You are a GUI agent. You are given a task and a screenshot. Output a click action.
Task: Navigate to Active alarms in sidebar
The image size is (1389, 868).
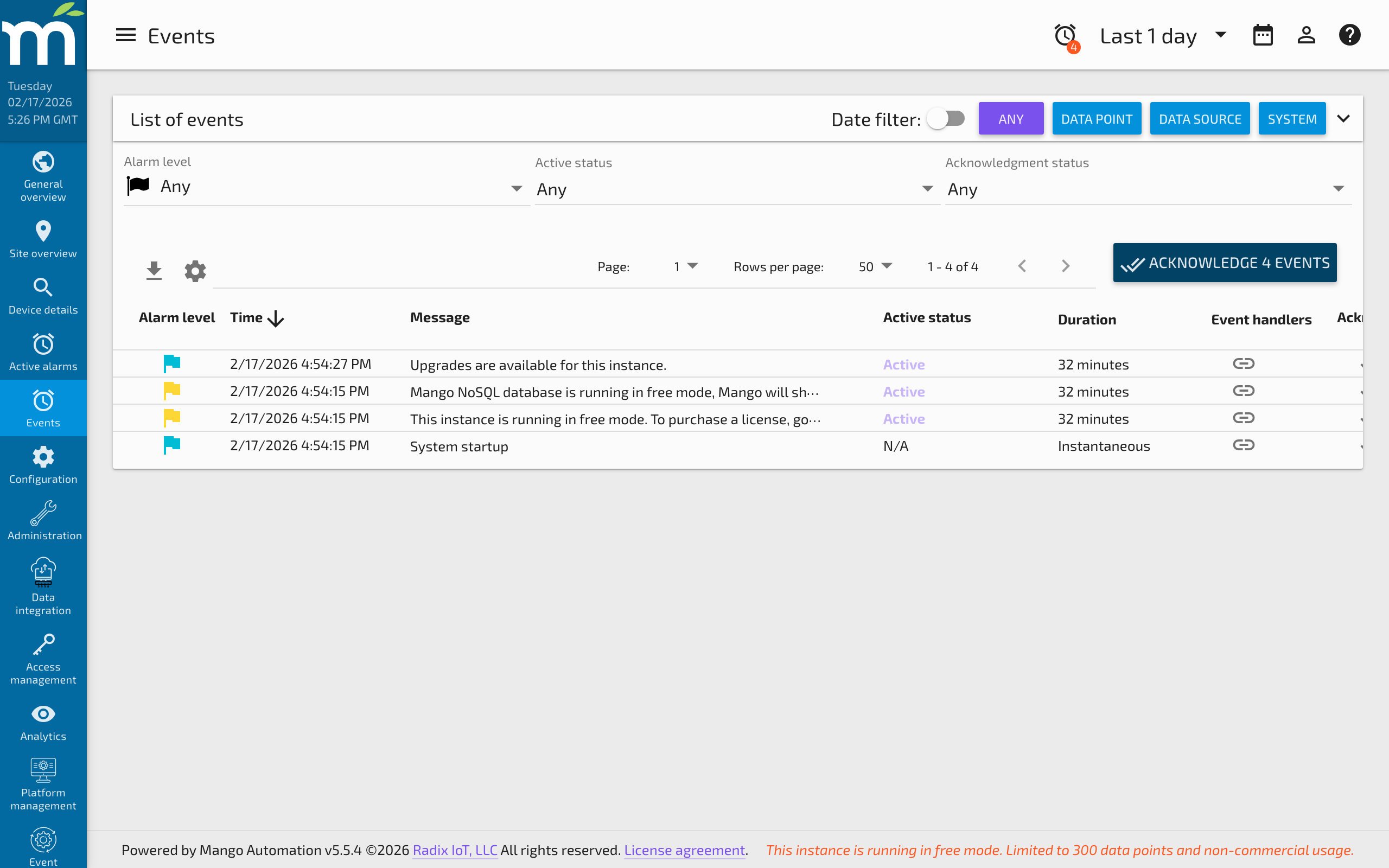tap(43, 352)
